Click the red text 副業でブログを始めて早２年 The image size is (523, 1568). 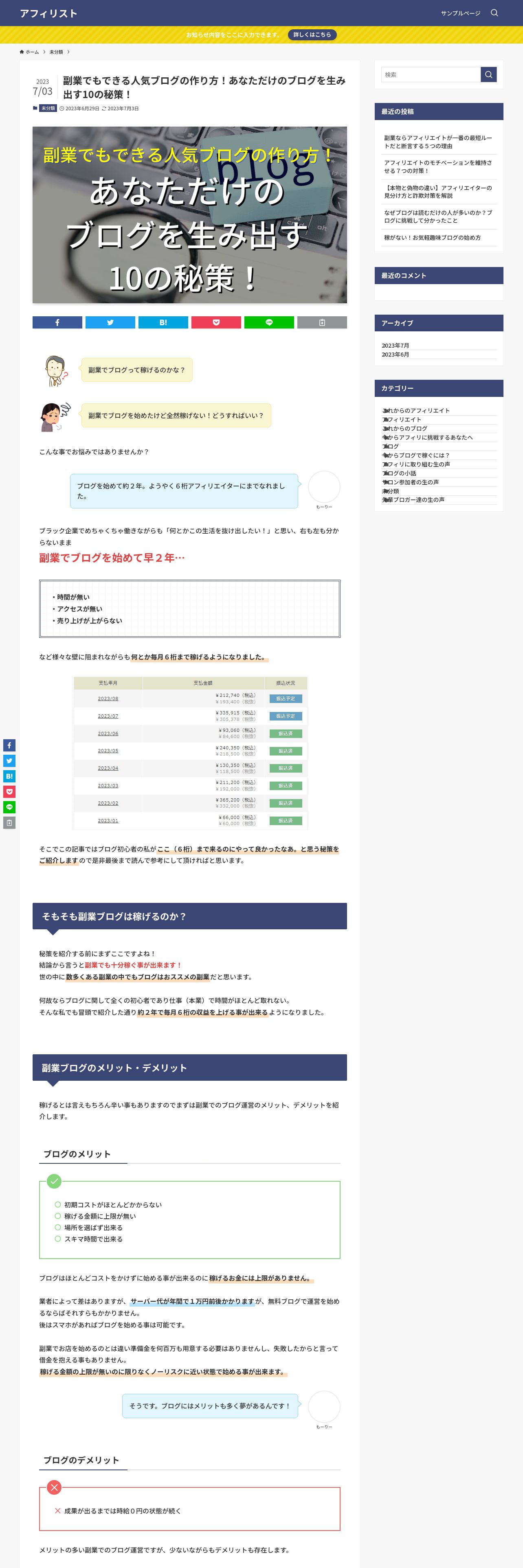click(x=112, y=558)
